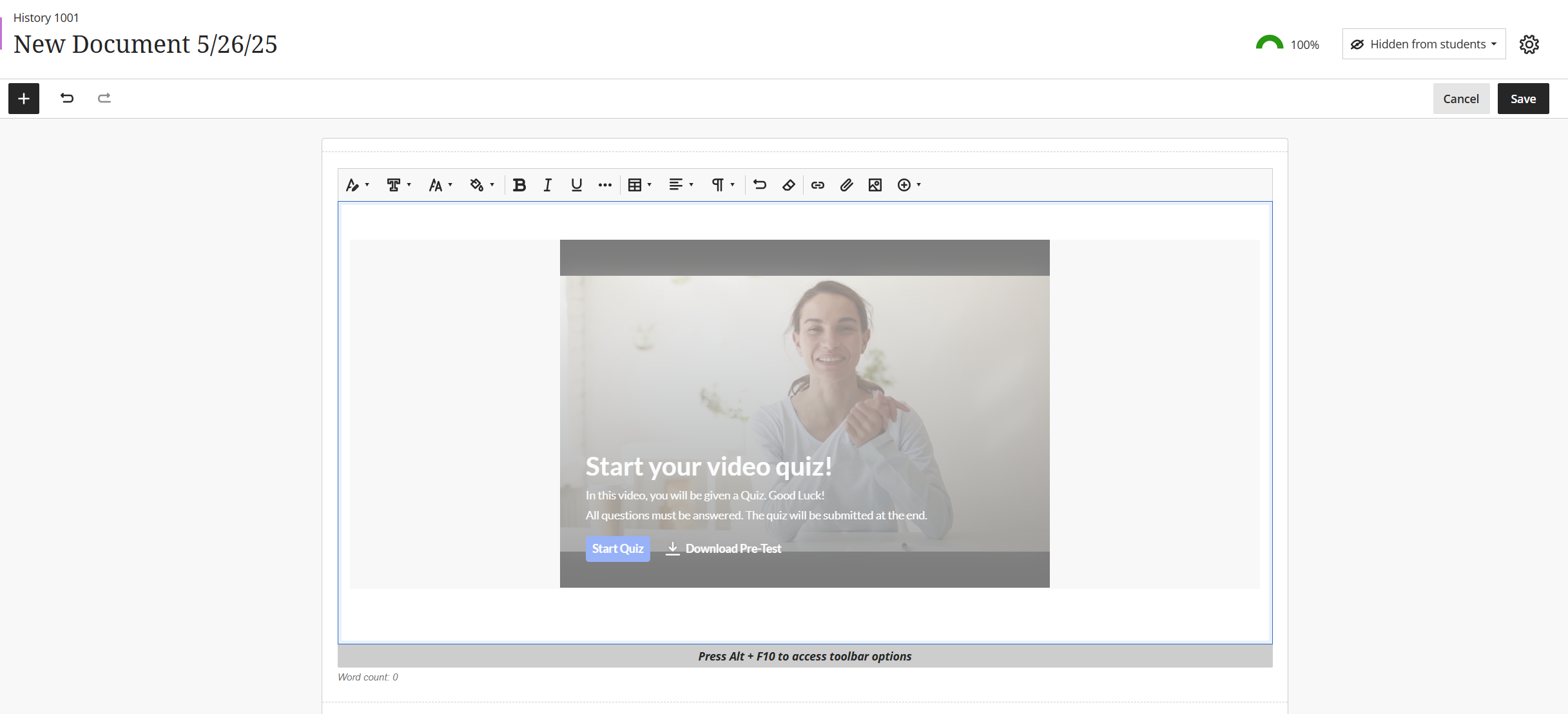Toggle italic text style
The width and height of the screenshot is (1568, 714).
(x=547, y=186)
